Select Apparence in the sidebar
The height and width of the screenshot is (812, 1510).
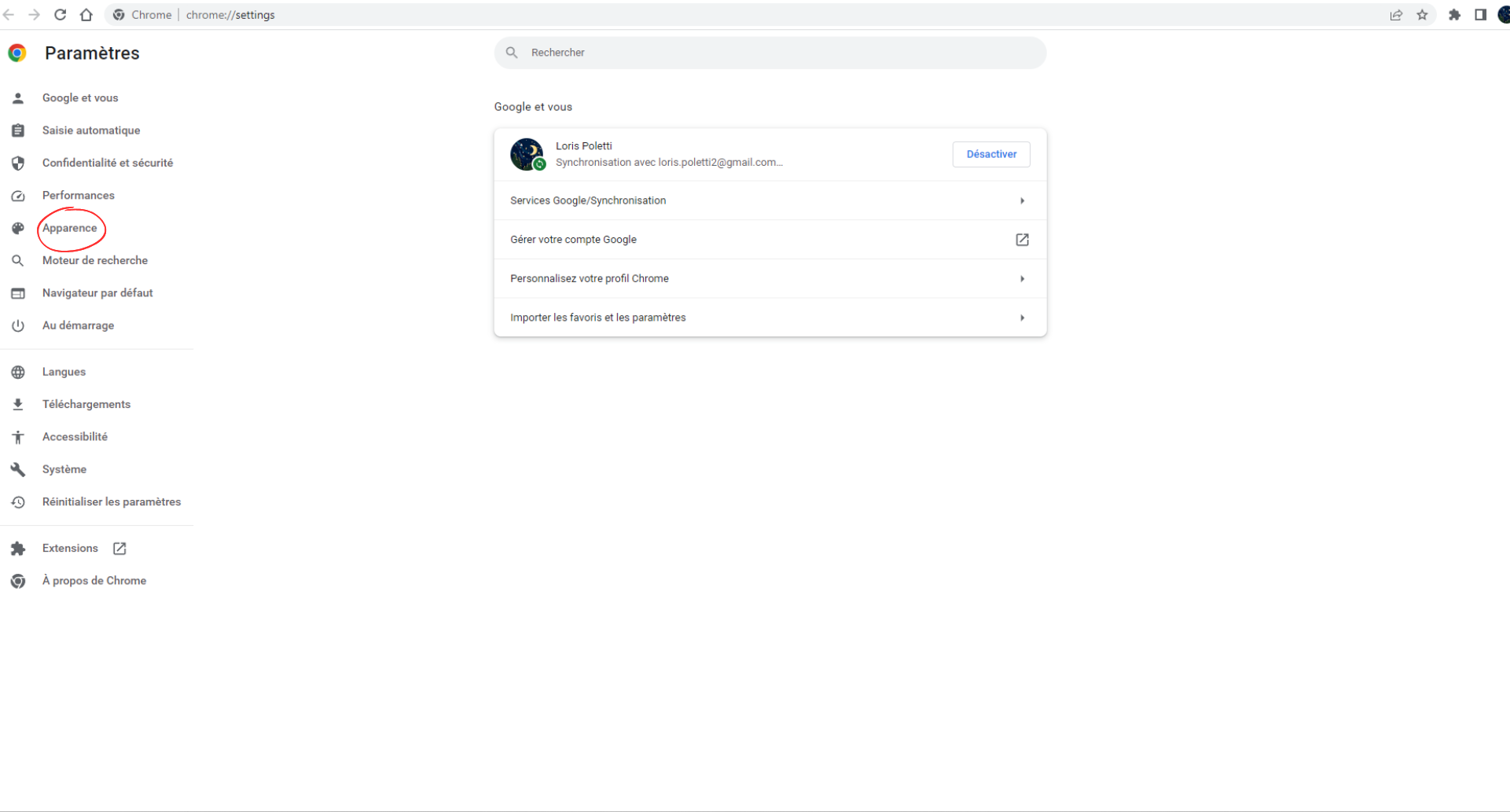pos(70,228)
